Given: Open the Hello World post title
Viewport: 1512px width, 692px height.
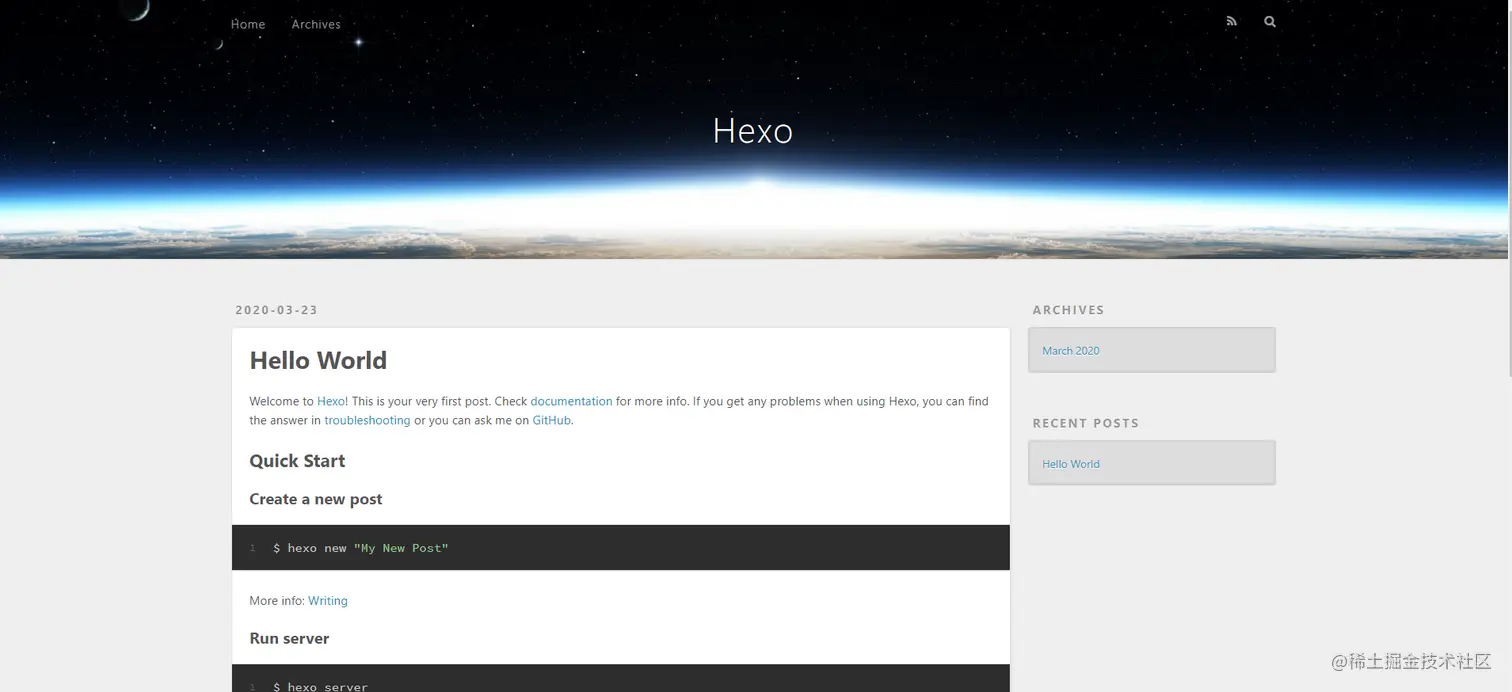Looking at the screenshot, I should pos(318,361).
